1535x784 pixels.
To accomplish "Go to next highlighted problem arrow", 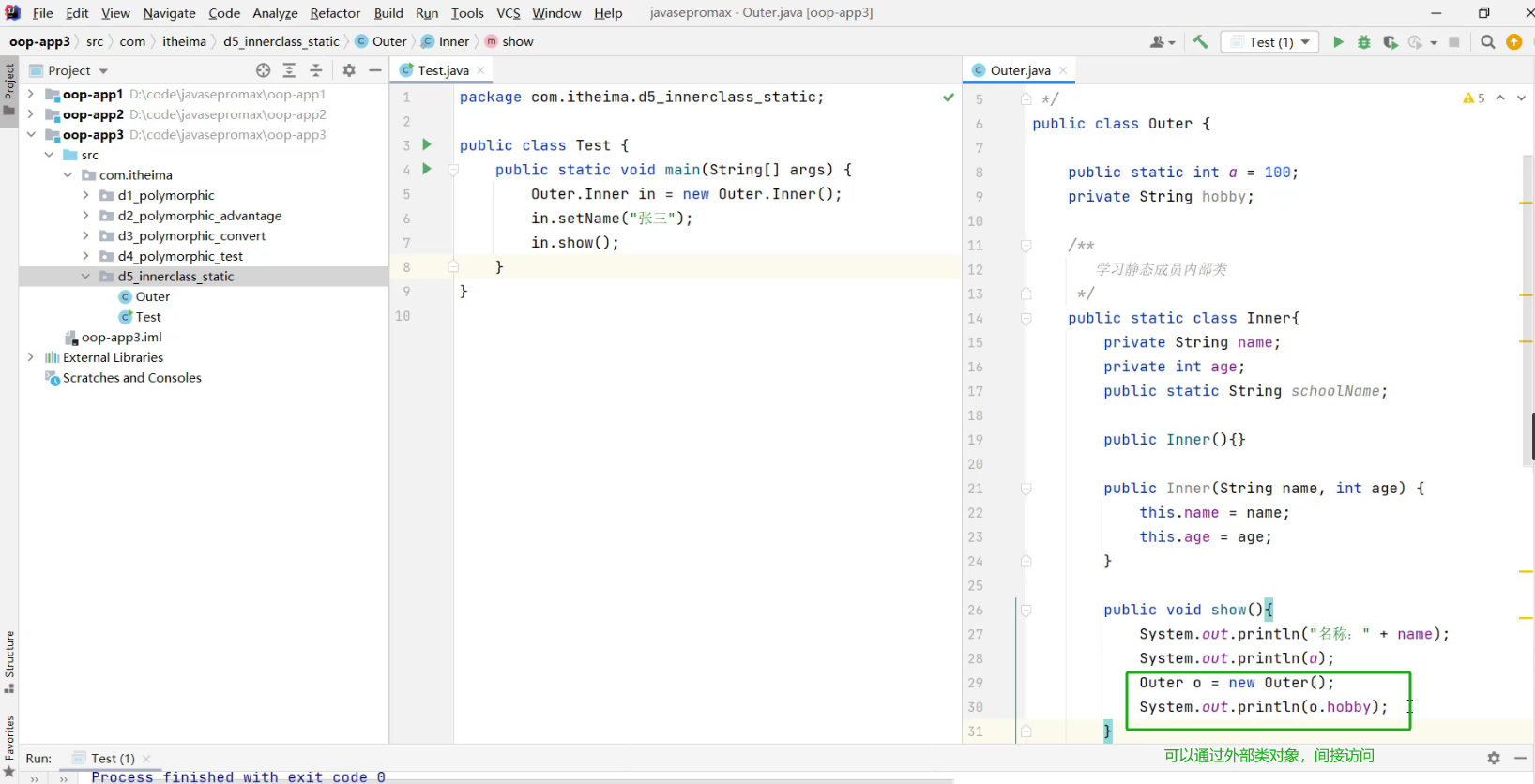I will point(1521,98).
